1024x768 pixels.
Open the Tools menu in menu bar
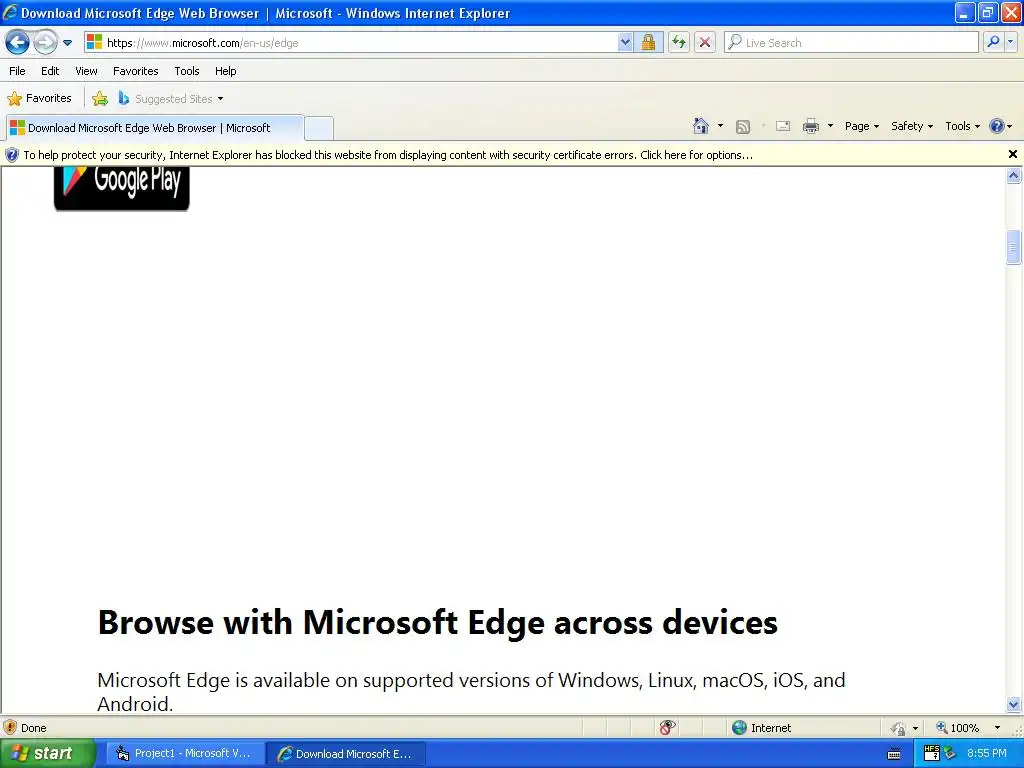pos(187,71)
